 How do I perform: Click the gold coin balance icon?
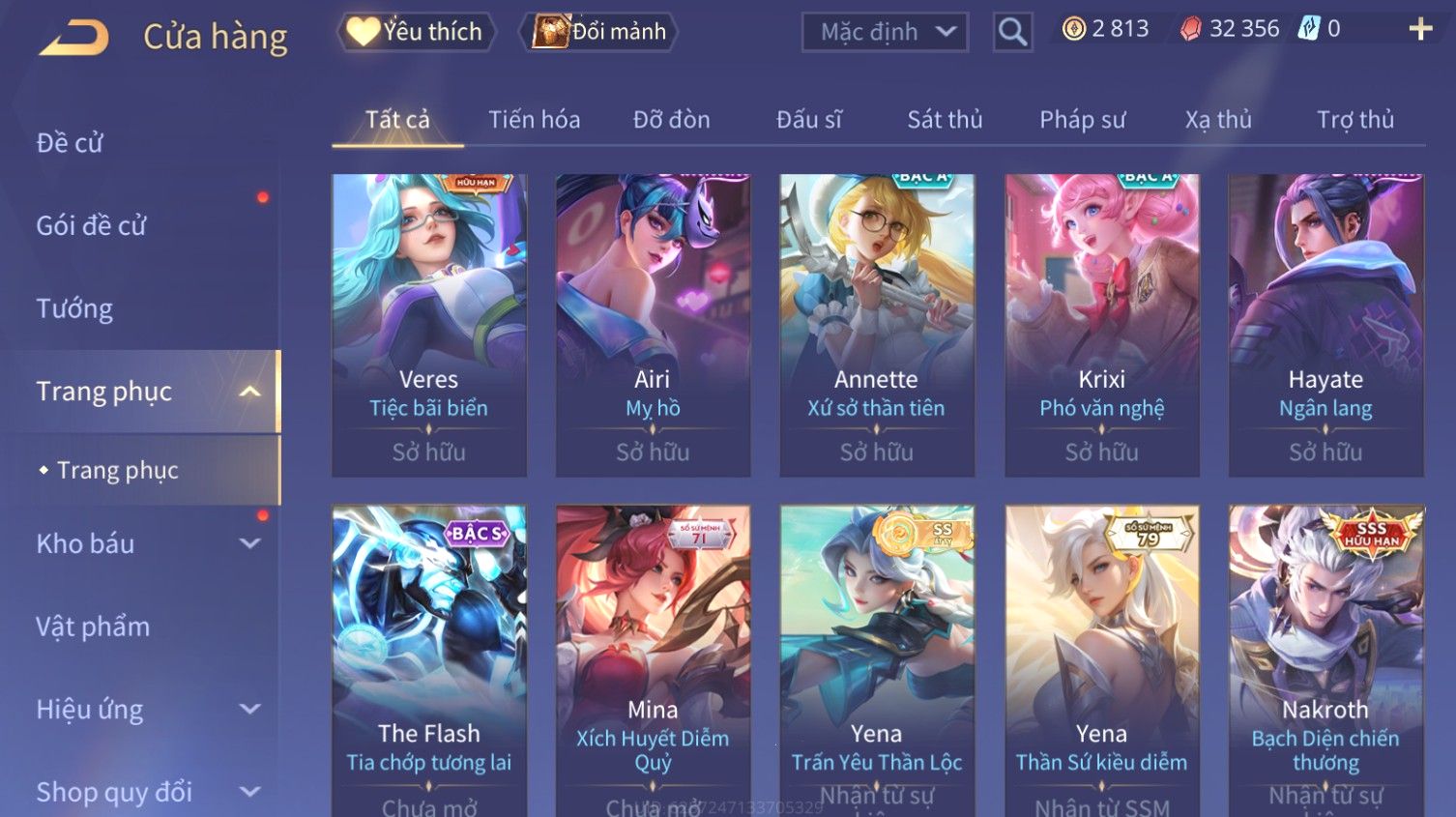coord(1074,29)
